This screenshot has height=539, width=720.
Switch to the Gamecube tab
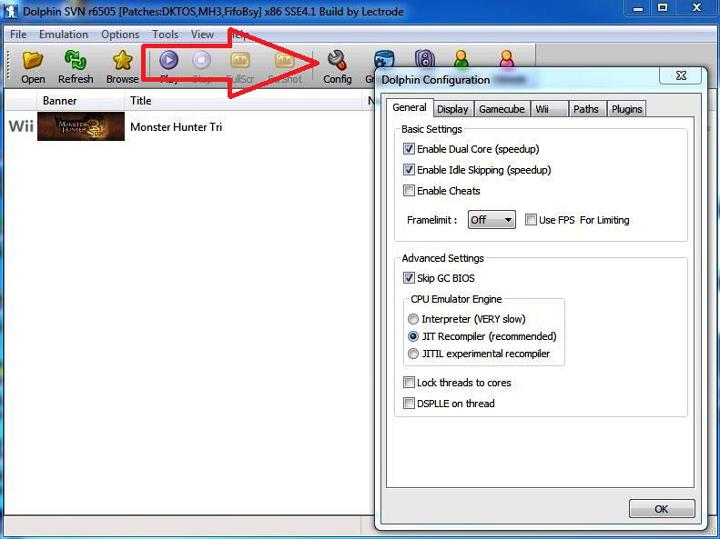coord(501,109)
